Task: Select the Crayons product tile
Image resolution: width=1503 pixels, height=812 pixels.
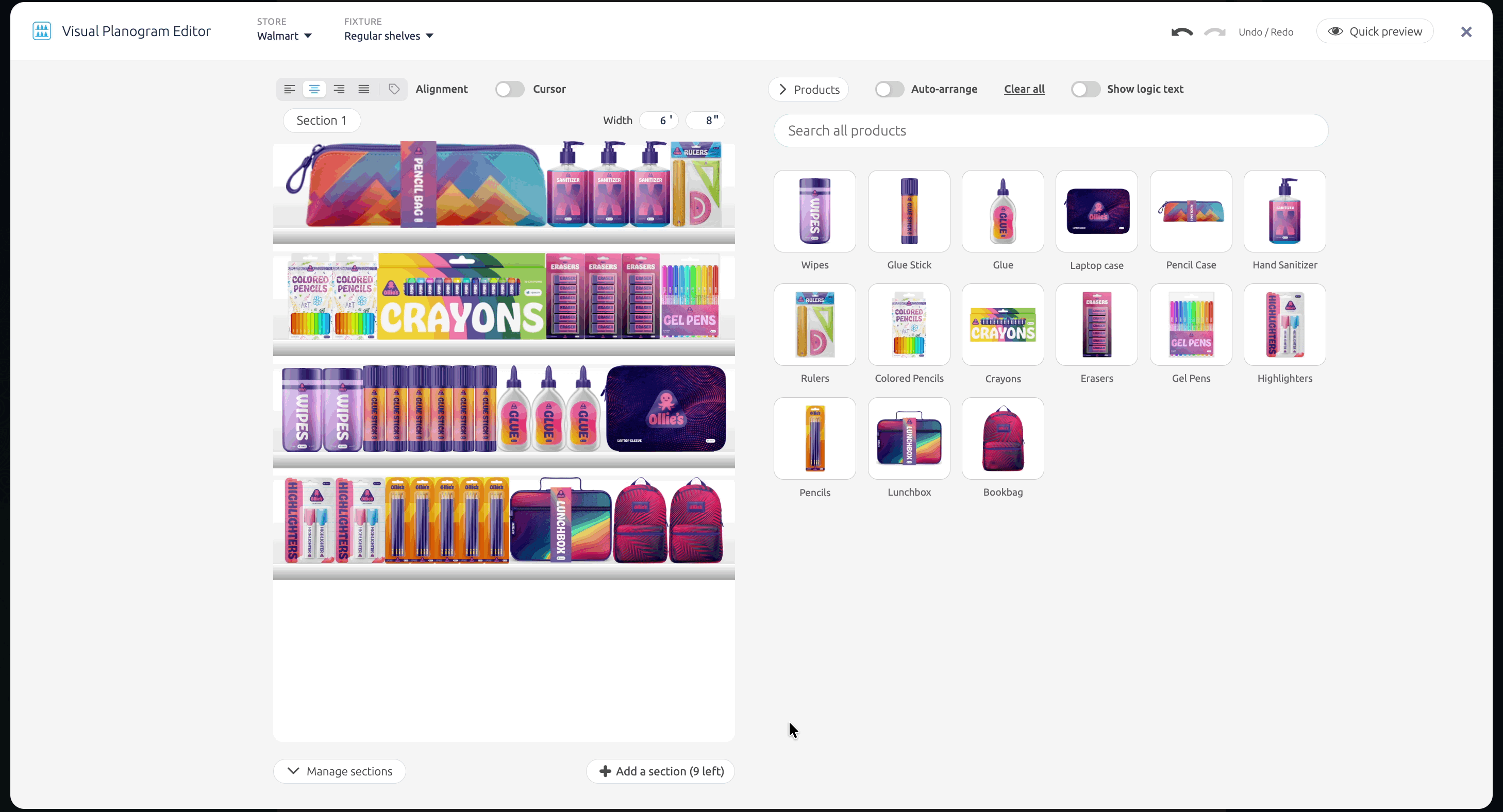Action: pyautogui.click(x=1003, y=325)
